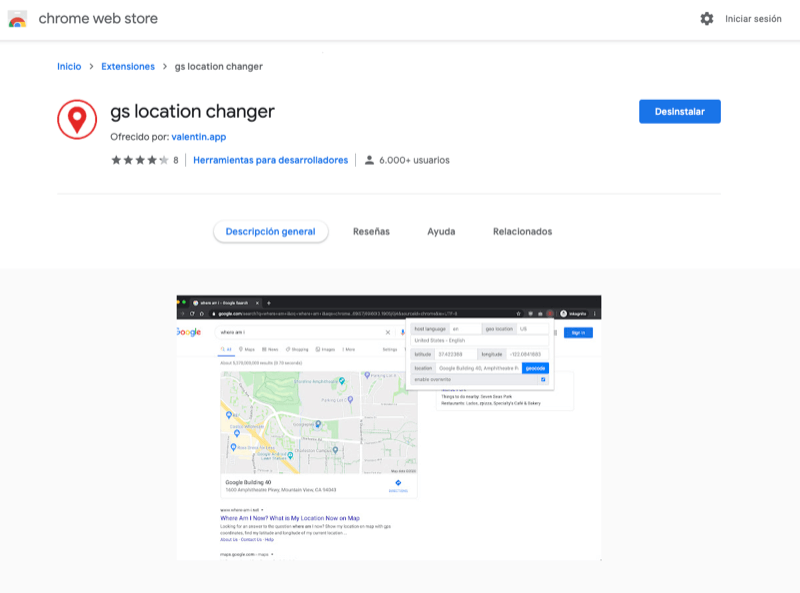Click the '6.000+ usuarios' text
This screenshot has width=800, height=593.
pos(414,160)
